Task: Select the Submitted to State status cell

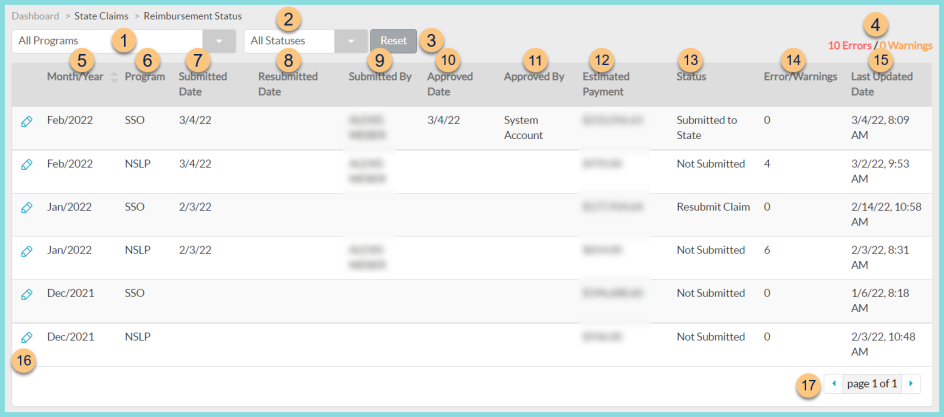Action: pos(707,128)
